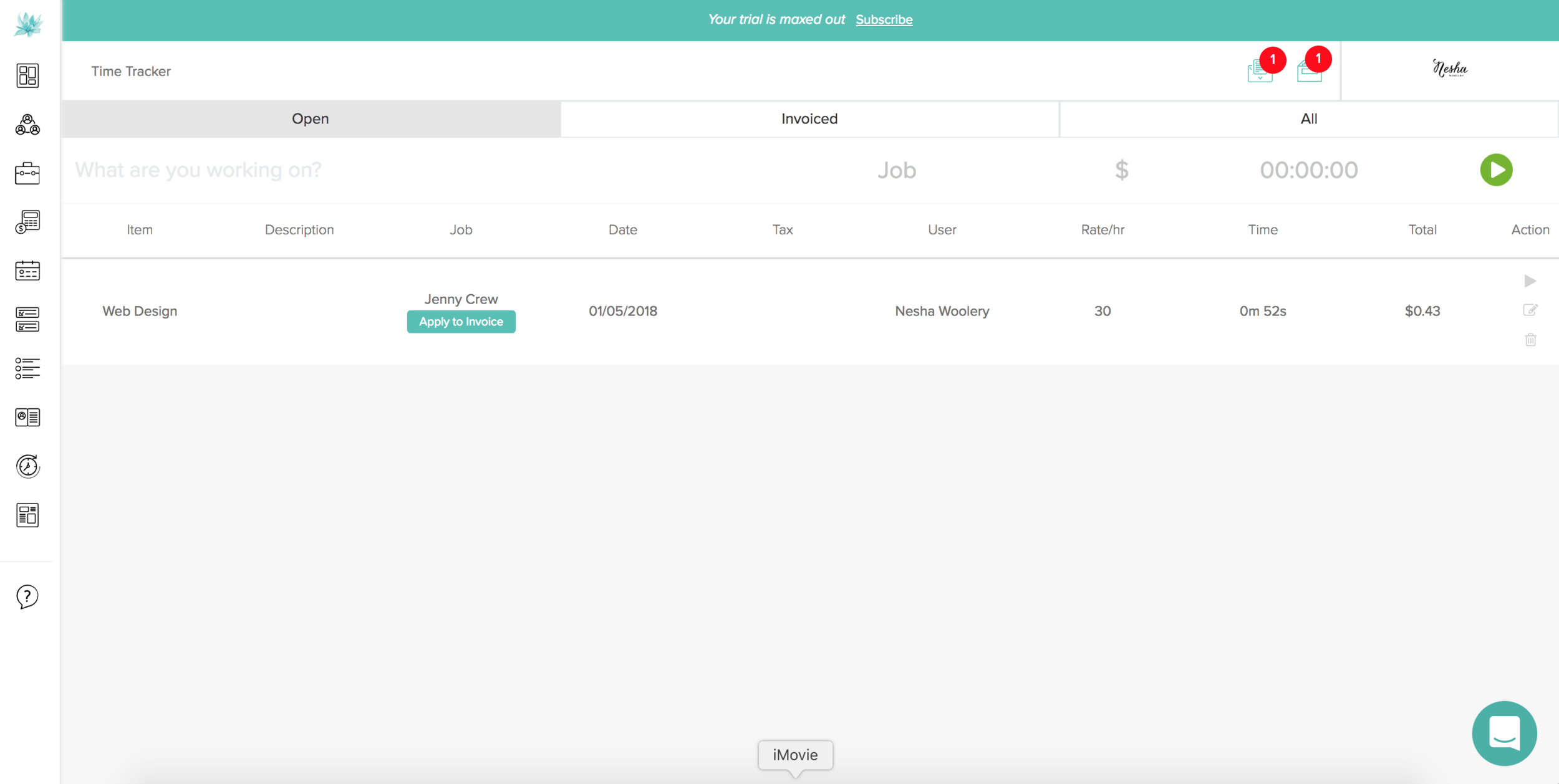Click the Subscribe link in banner
This screenshot has height=784, width=1559.
[884, 20]
